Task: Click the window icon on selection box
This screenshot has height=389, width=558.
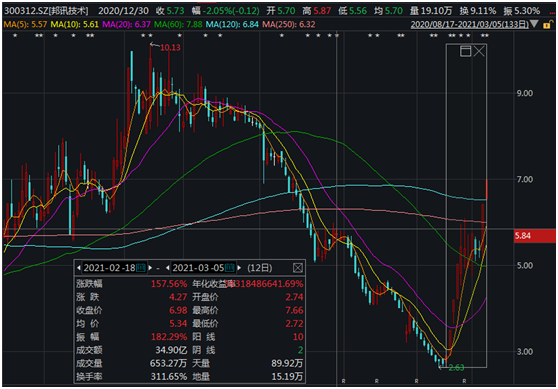Action: 465,51
